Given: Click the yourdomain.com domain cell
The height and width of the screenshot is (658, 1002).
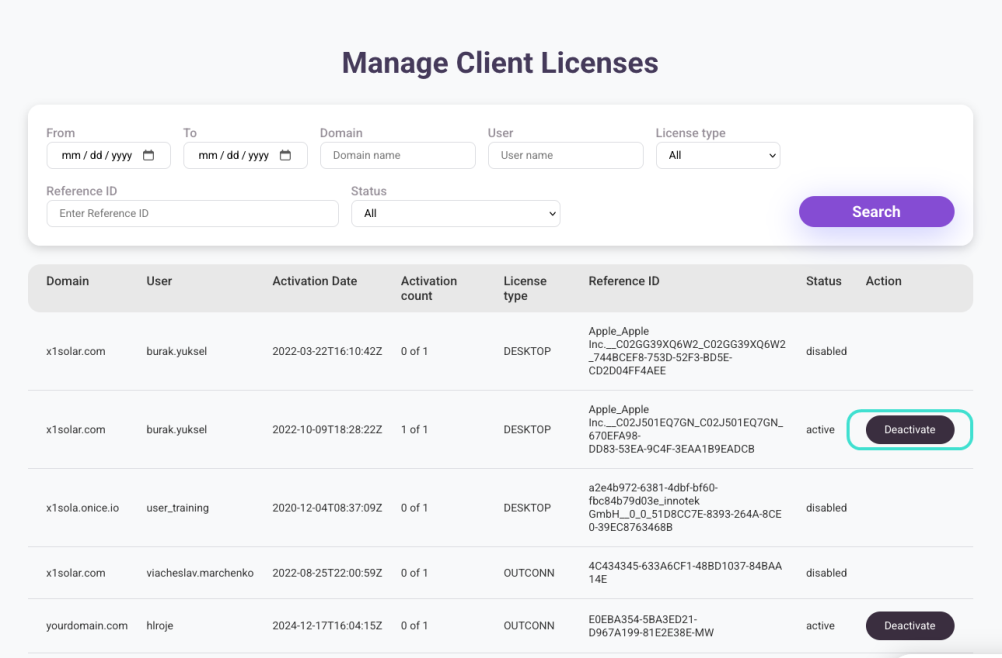Looking at the screenshot, I should [x=87, y=626].
